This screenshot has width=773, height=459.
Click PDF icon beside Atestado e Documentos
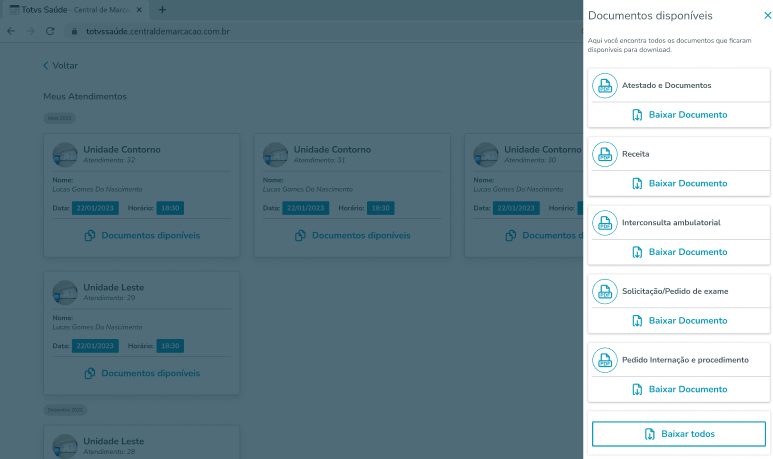tap(605, 86)
